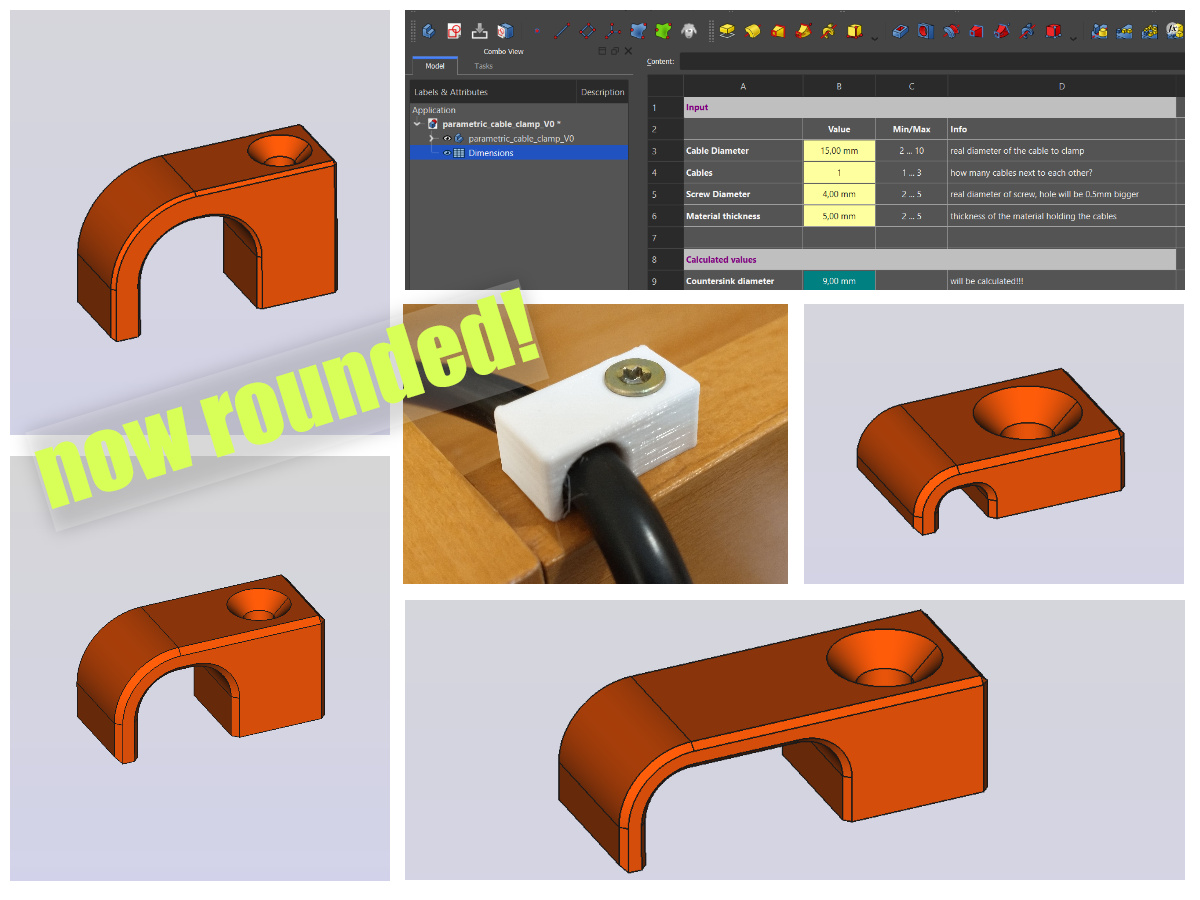Click the measurement tool icon at toolbar right
The height and width of the screenshot is (900, 1200).
(1174, 32)
